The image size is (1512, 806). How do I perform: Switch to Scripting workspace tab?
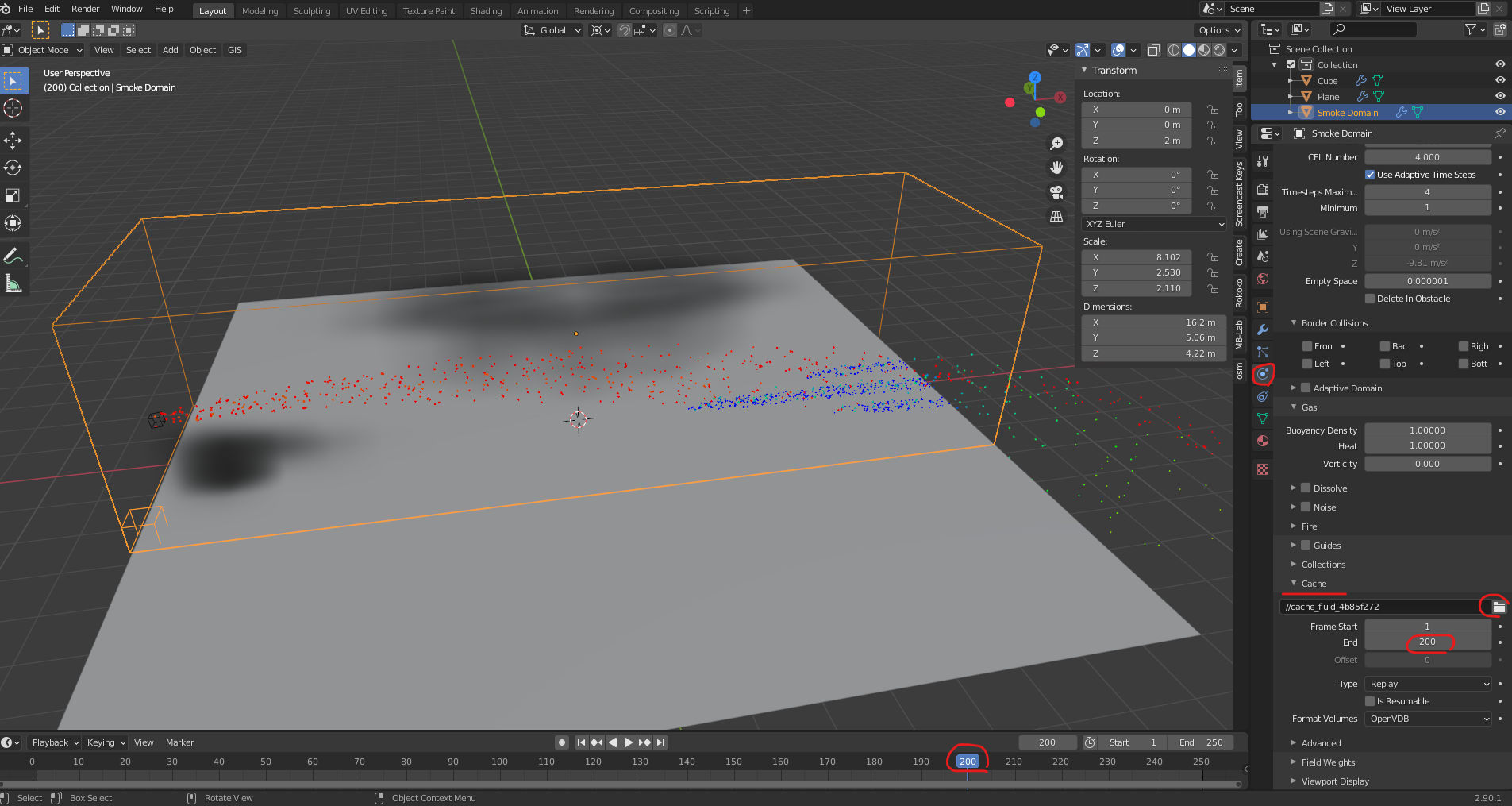click(x=712, y=11)
